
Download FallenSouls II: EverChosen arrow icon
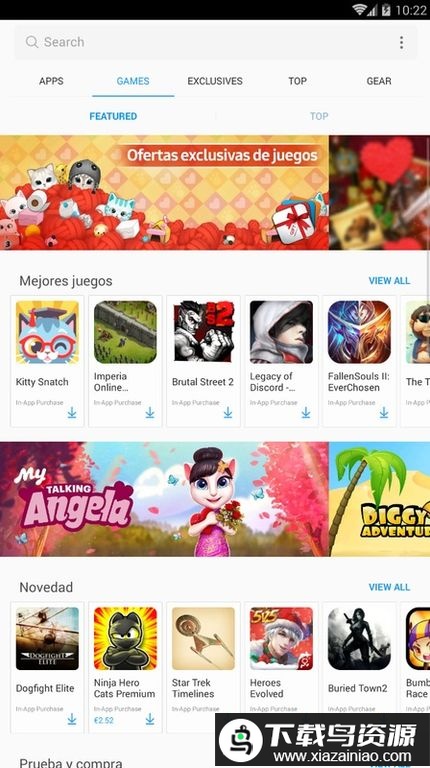point(384,413)
